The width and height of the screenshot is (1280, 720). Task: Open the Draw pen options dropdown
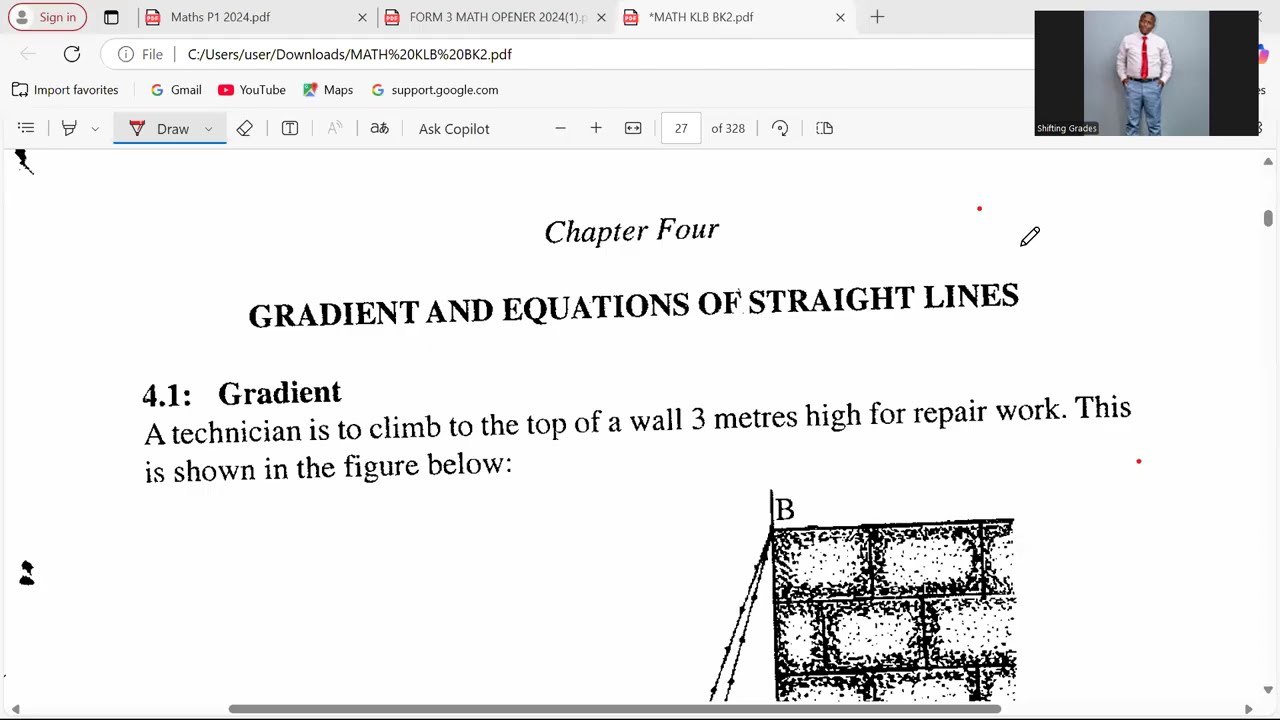tap(209, 128)
